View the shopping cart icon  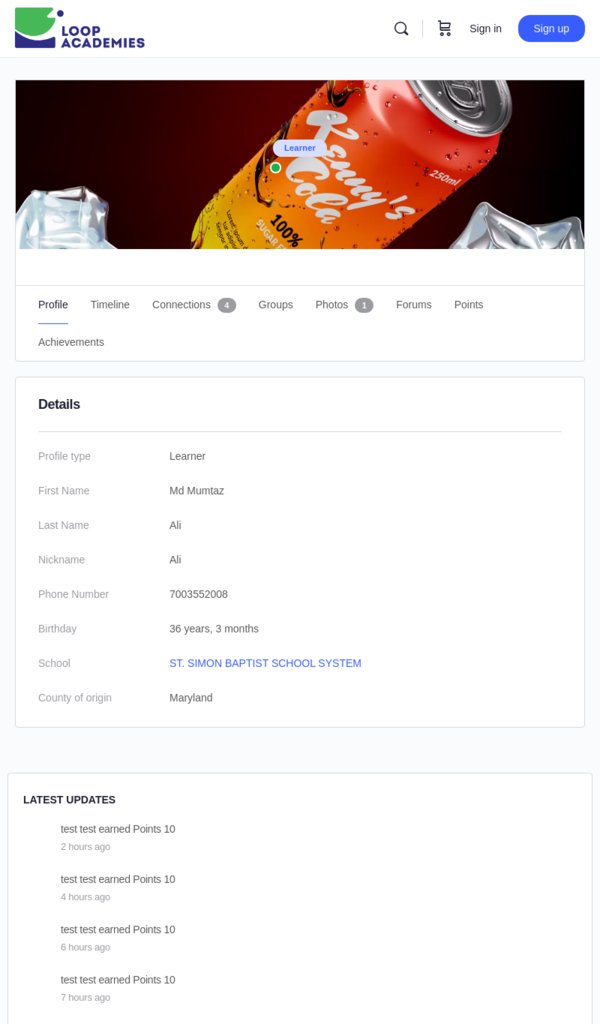444,28
